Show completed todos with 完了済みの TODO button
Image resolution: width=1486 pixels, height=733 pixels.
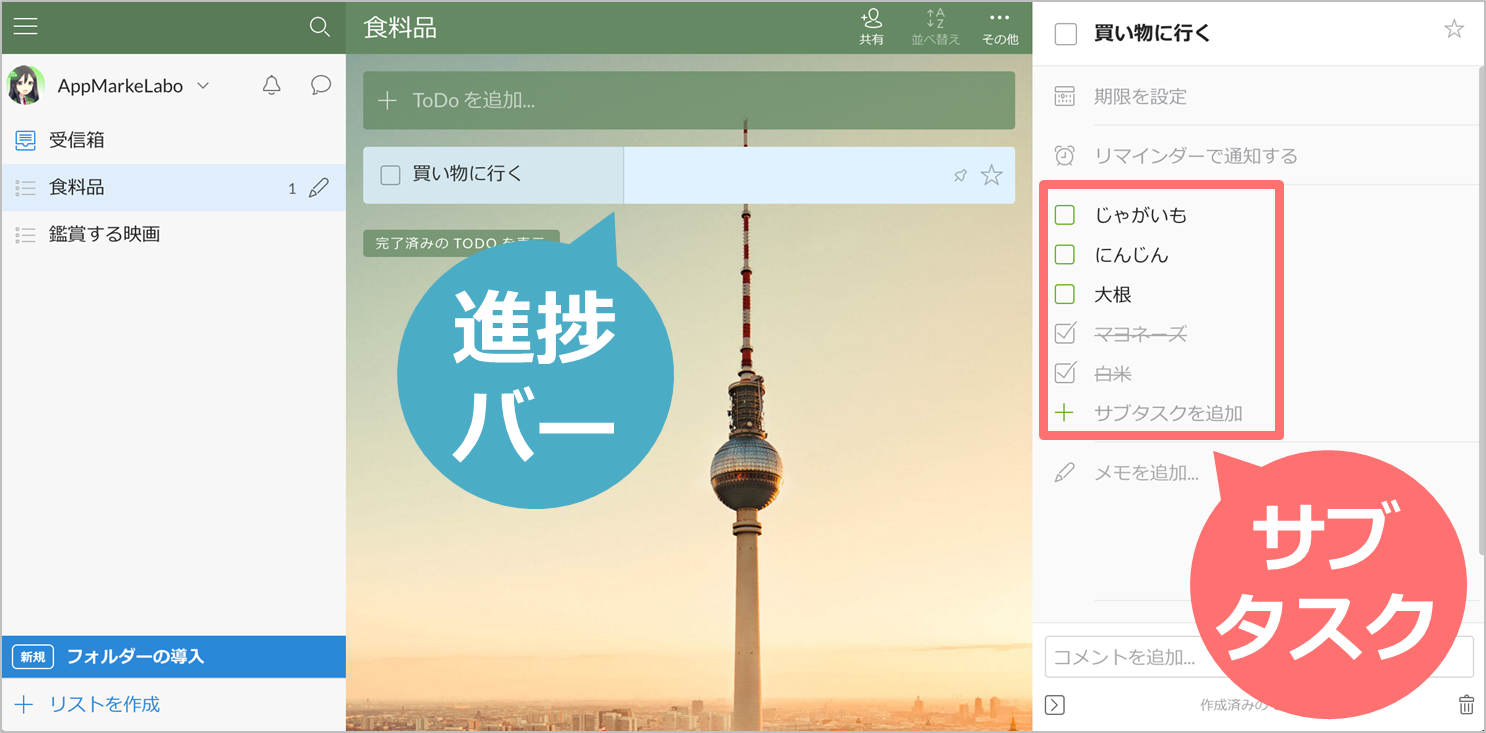tap(461, 243)
